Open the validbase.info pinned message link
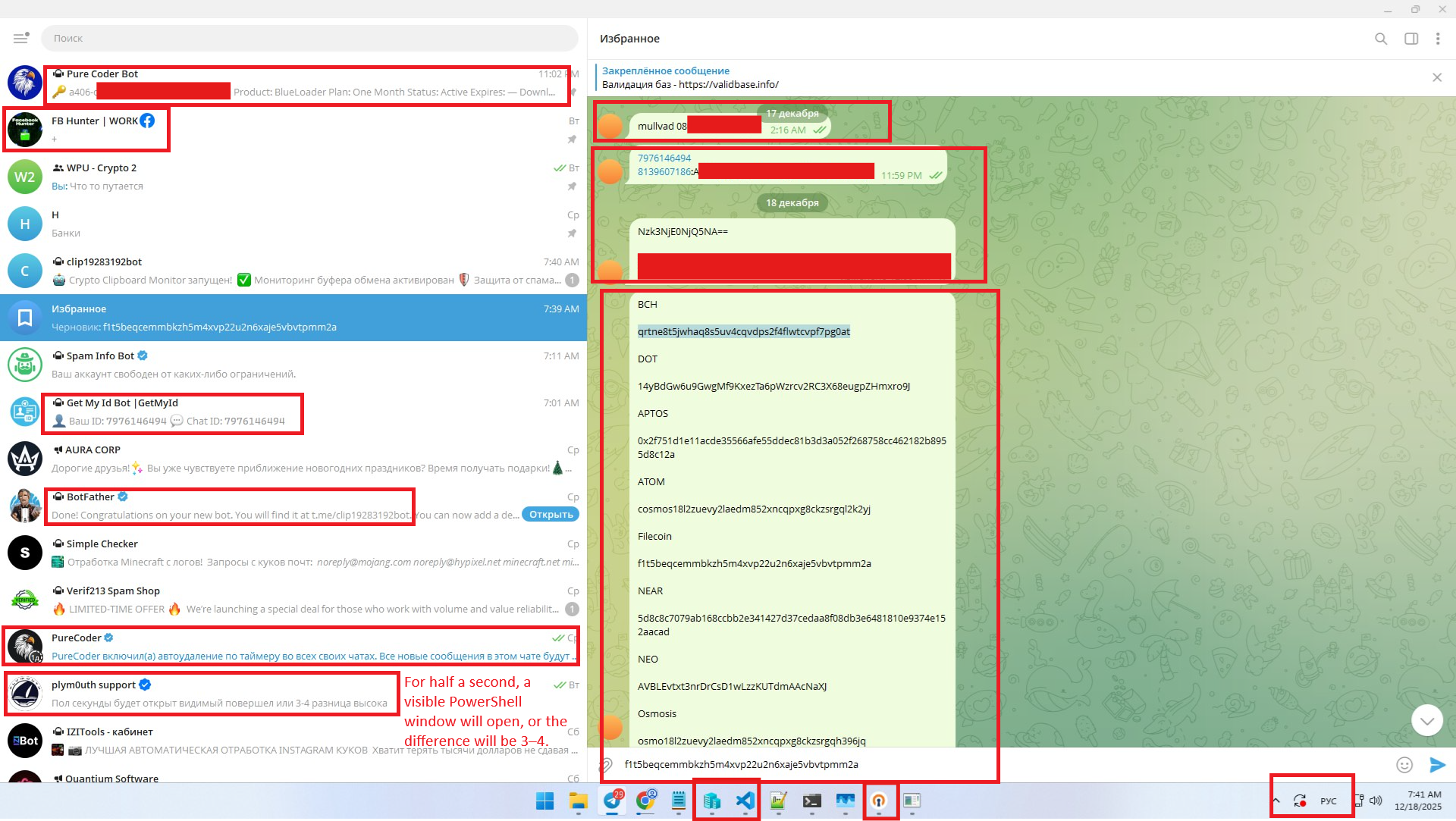1456x821 pixels. click(728, 85)
